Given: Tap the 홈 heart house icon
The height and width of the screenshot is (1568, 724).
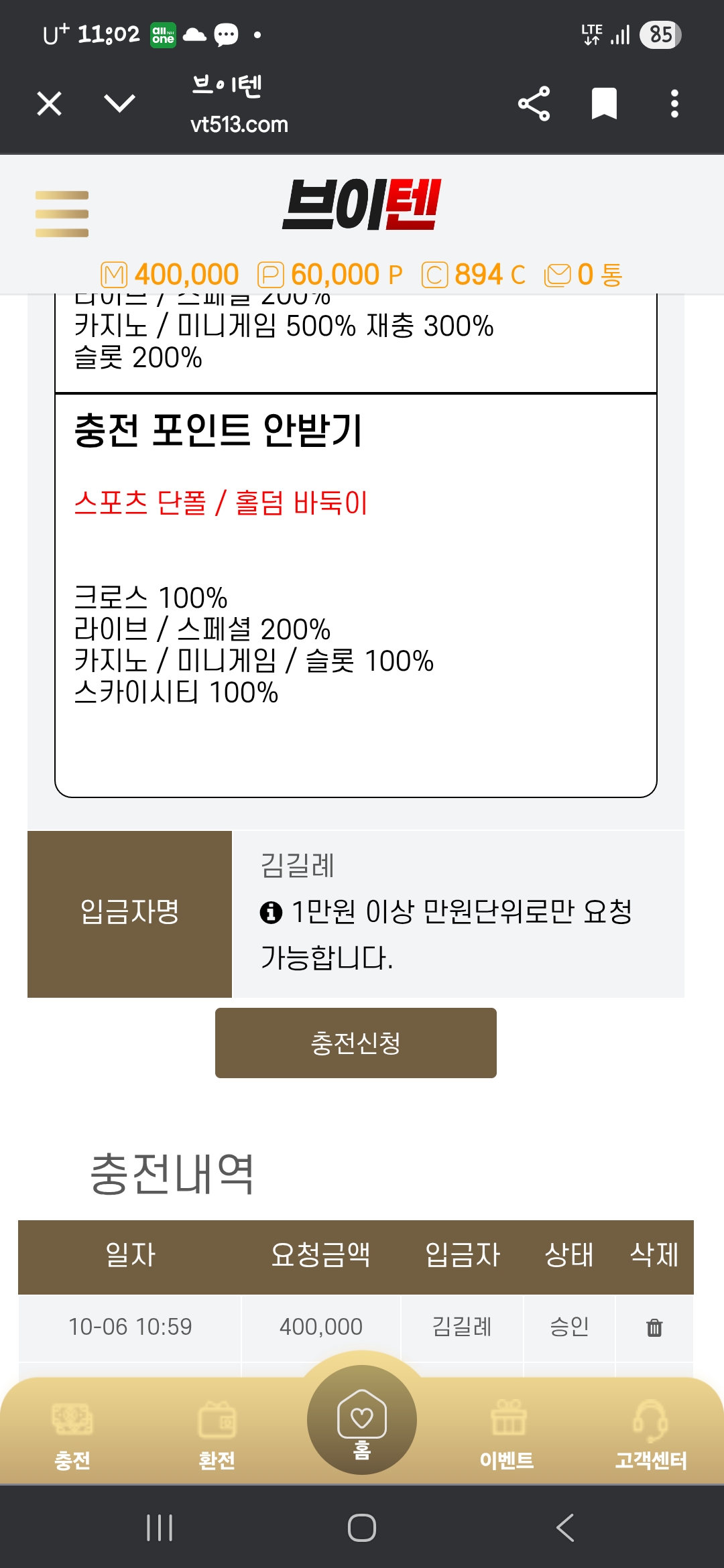Looking at the screenshot, I should point(362,1420).
